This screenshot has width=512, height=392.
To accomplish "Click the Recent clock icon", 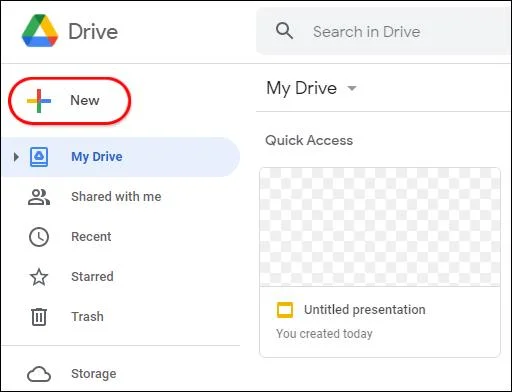I will [39, 237].
